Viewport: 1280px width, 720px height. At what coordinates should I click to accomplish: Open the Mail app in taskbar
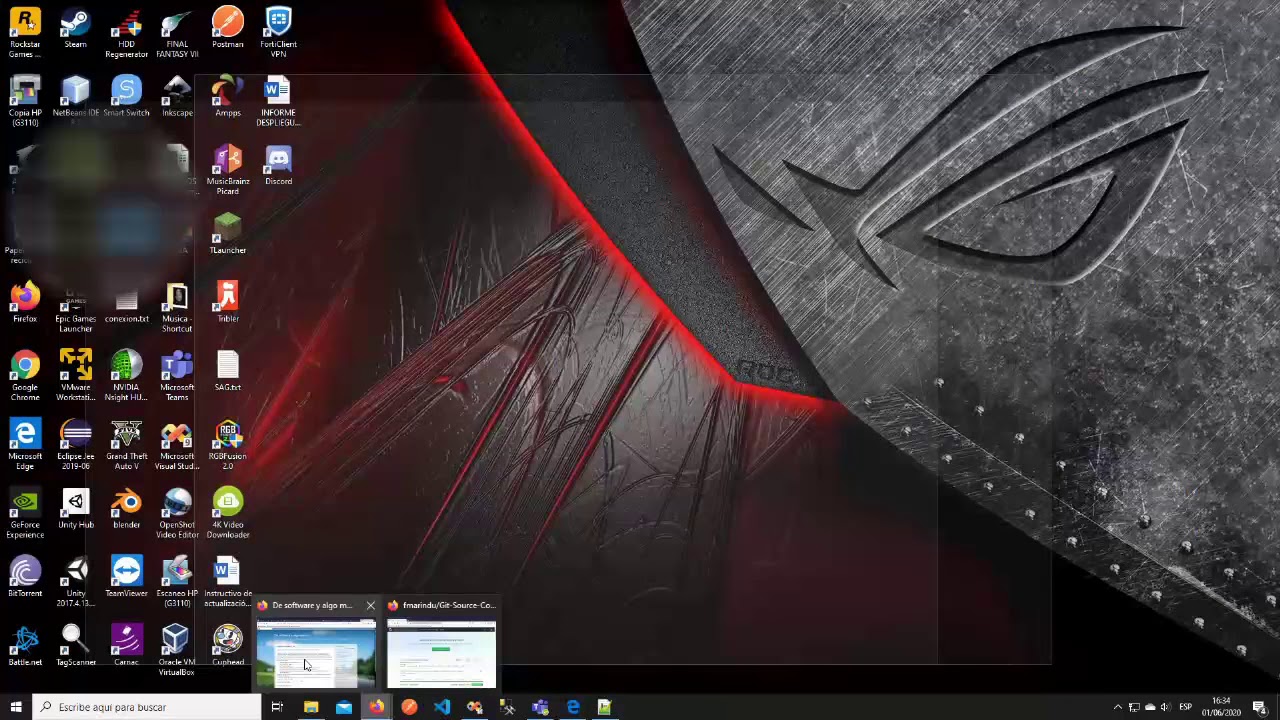click(x=343, y=707)
